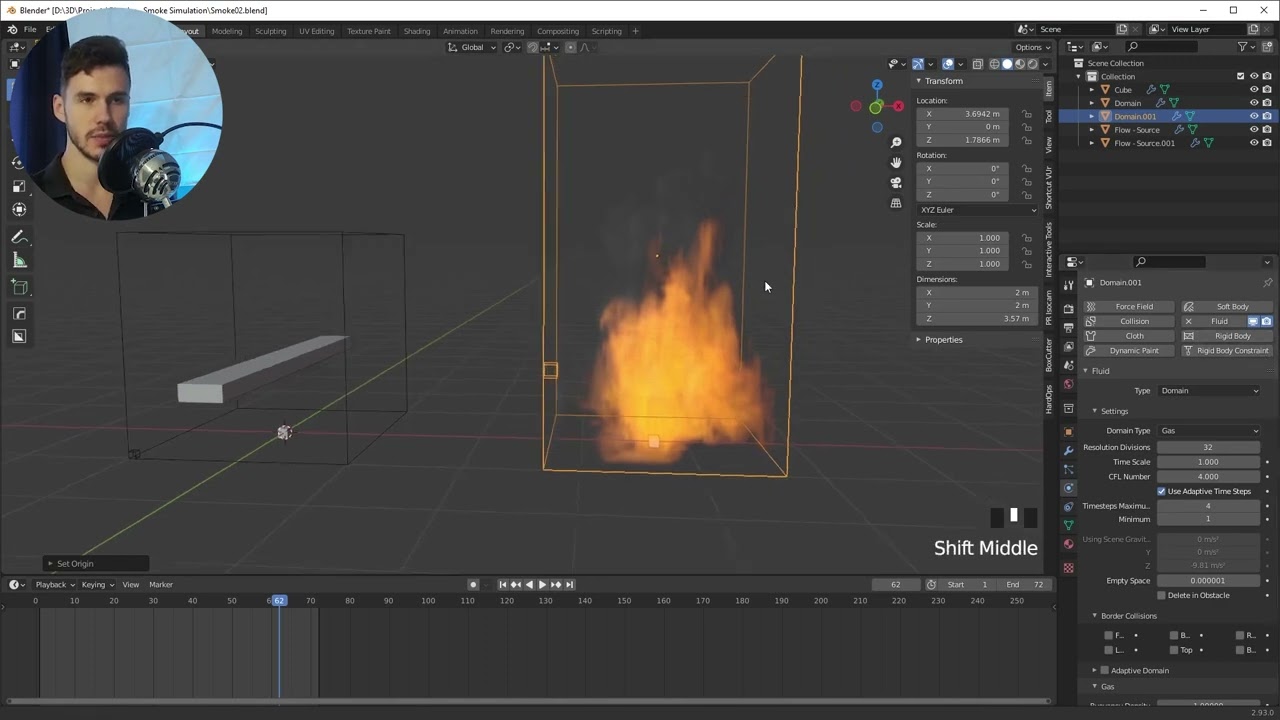Click the viewport zoom magnifier icon
1280x720 pixels.
(x=896, y=143)
